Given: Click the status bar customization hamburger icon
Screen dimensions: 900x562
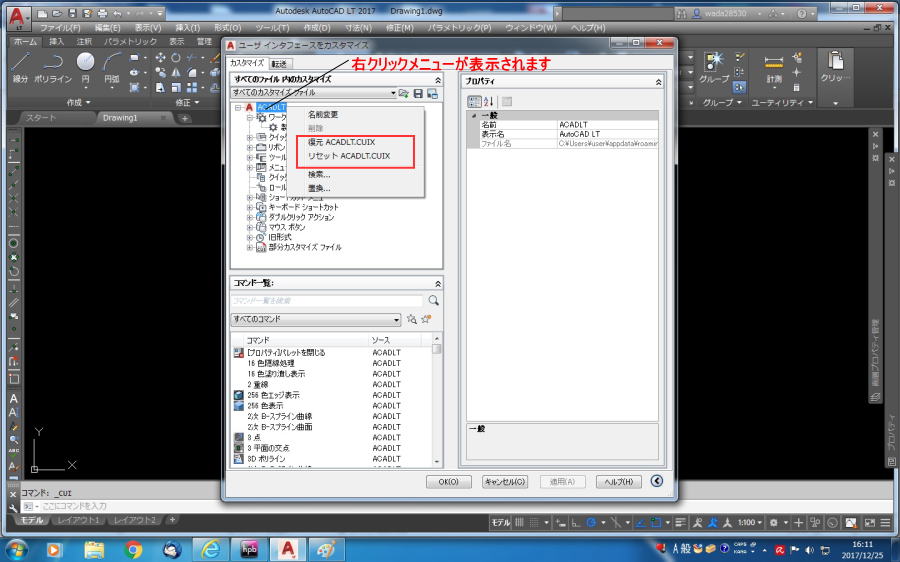Looking at the screenshot, I should tap(885, 522).
